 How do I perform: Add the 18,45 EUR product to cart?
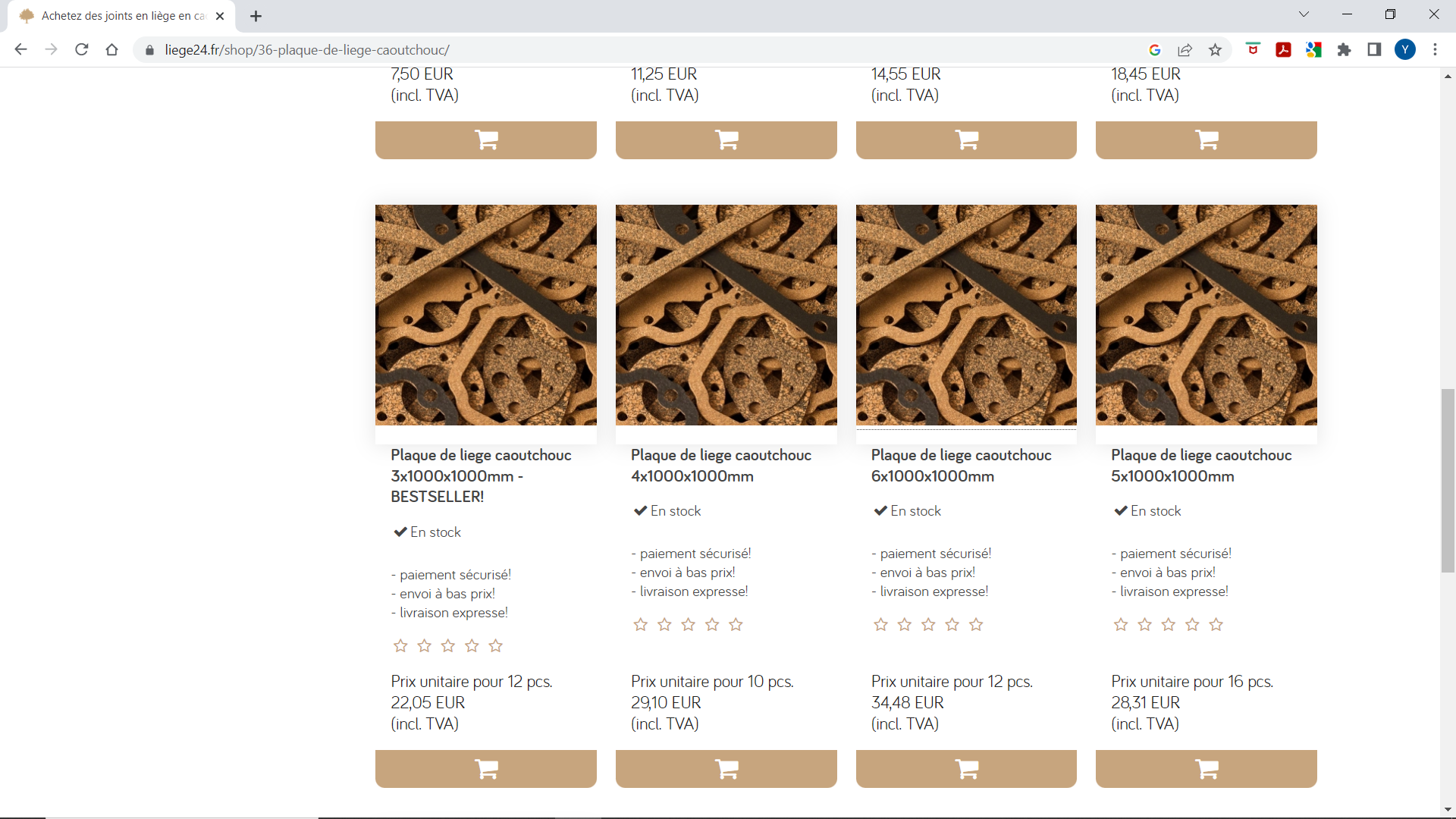tap(1206, 140)
